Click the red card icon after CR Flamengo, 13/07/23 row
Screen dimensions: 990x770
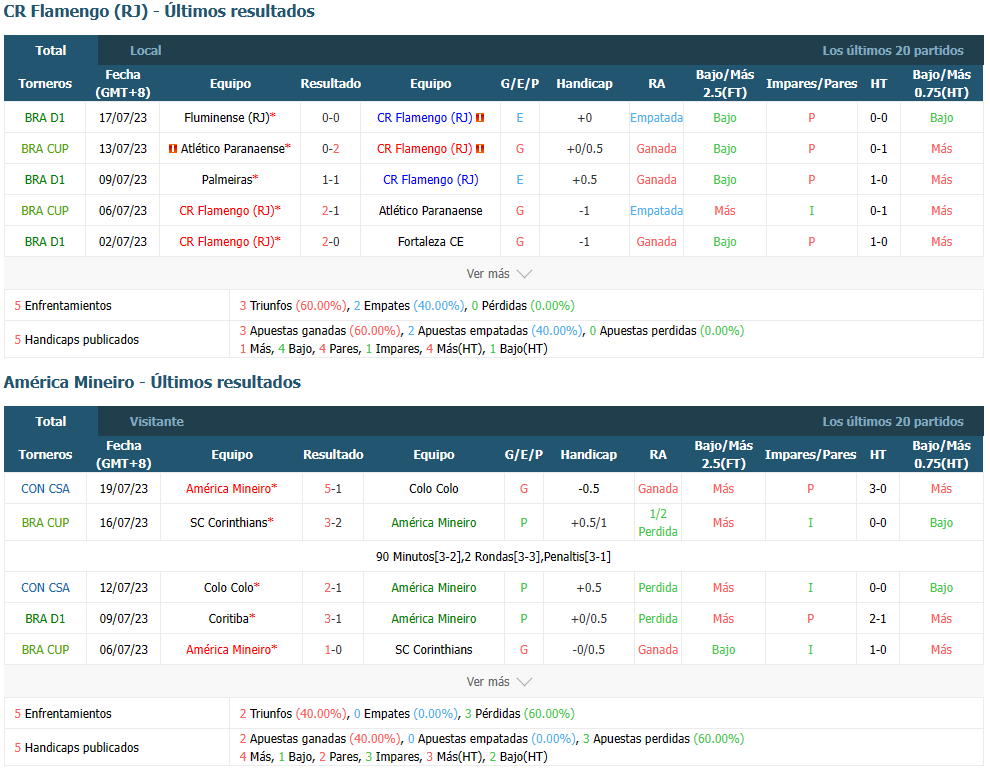pos(480,148)
